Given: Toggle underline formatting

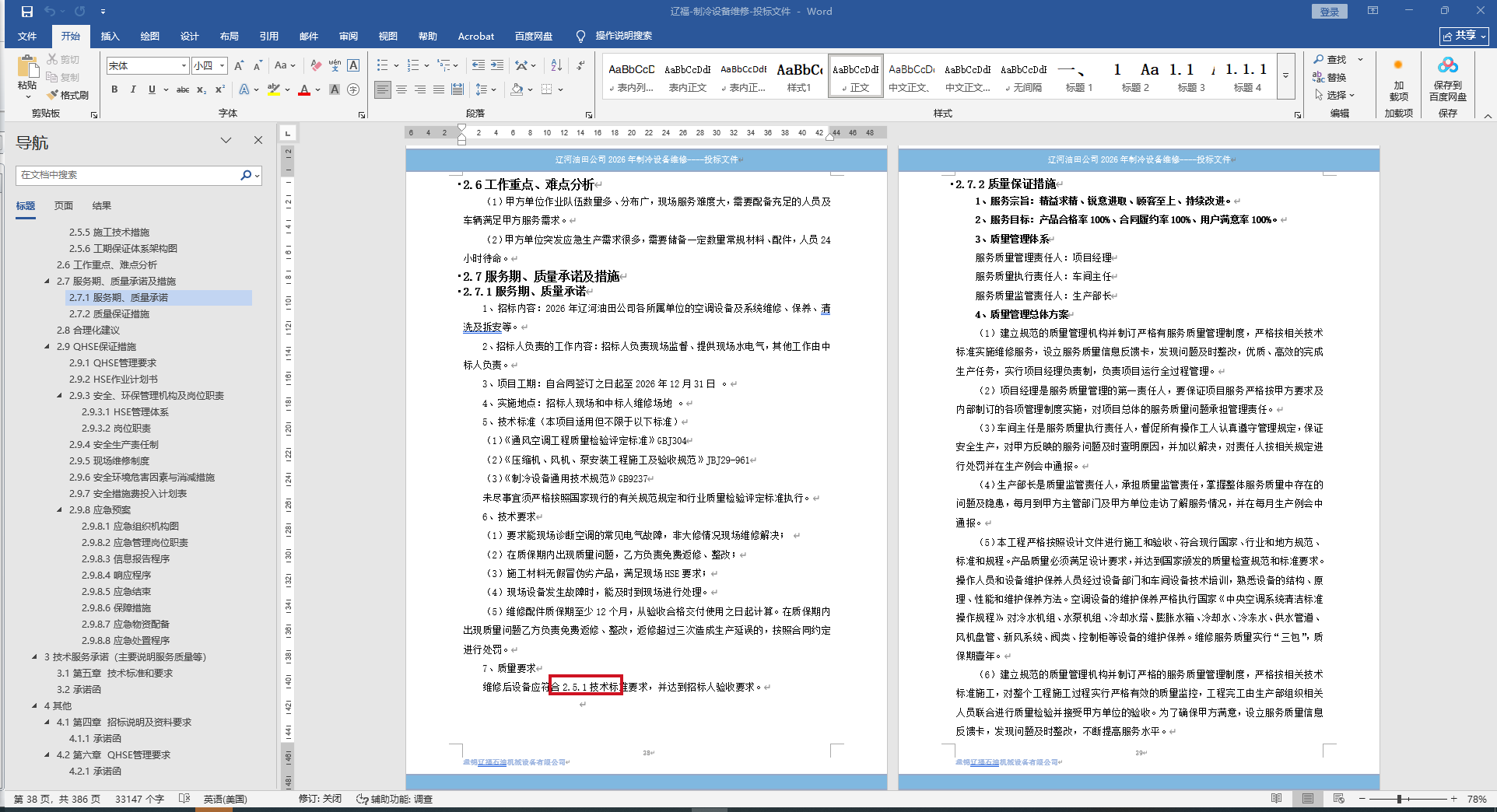Looking at the screenshot, I should click(x=152, y=89).
